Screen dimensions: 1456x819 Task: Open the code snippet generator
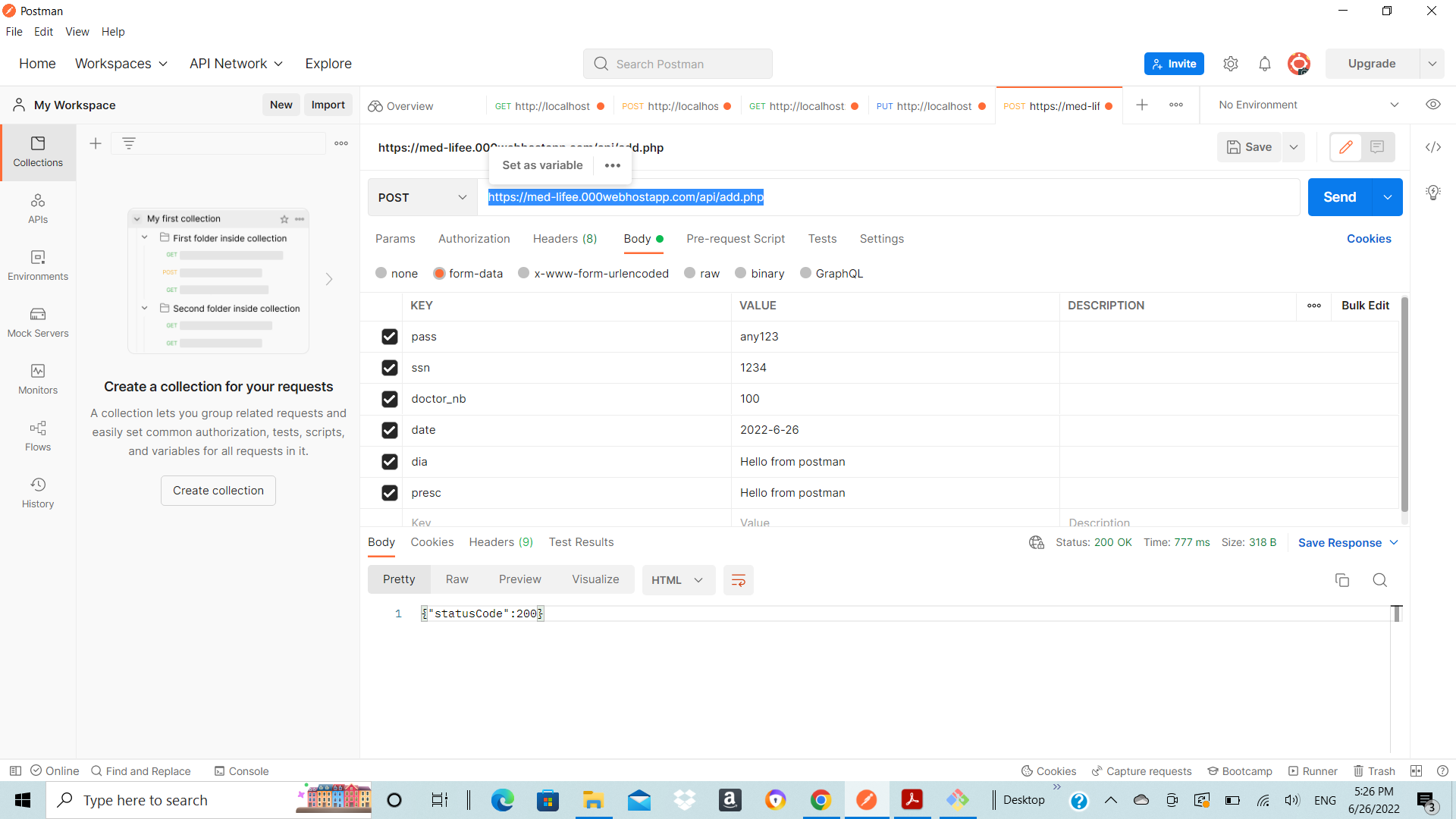point(1433,147)
